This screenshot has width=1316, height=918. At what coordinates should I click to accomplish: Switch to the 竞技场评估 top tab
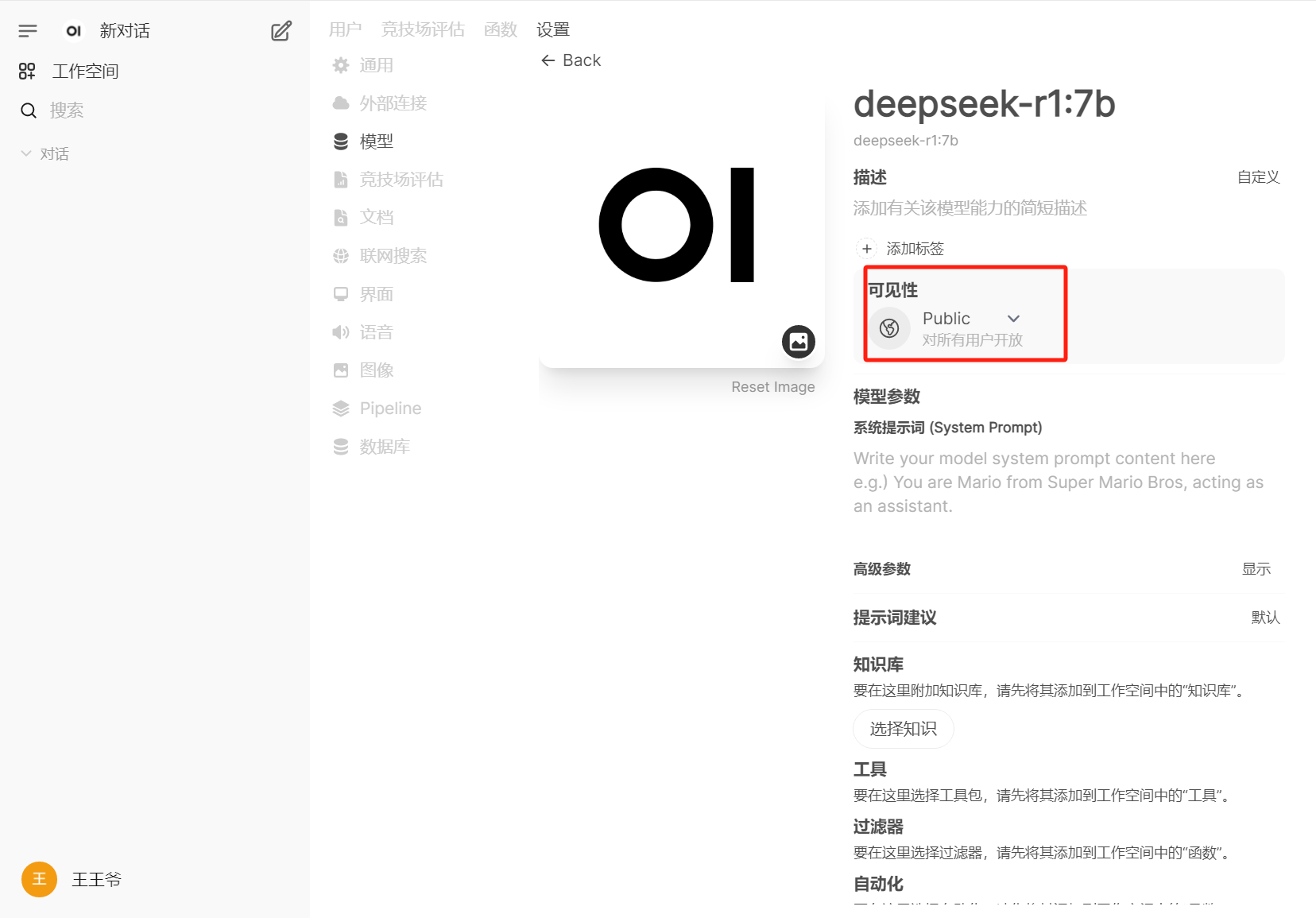coord(423,30)
